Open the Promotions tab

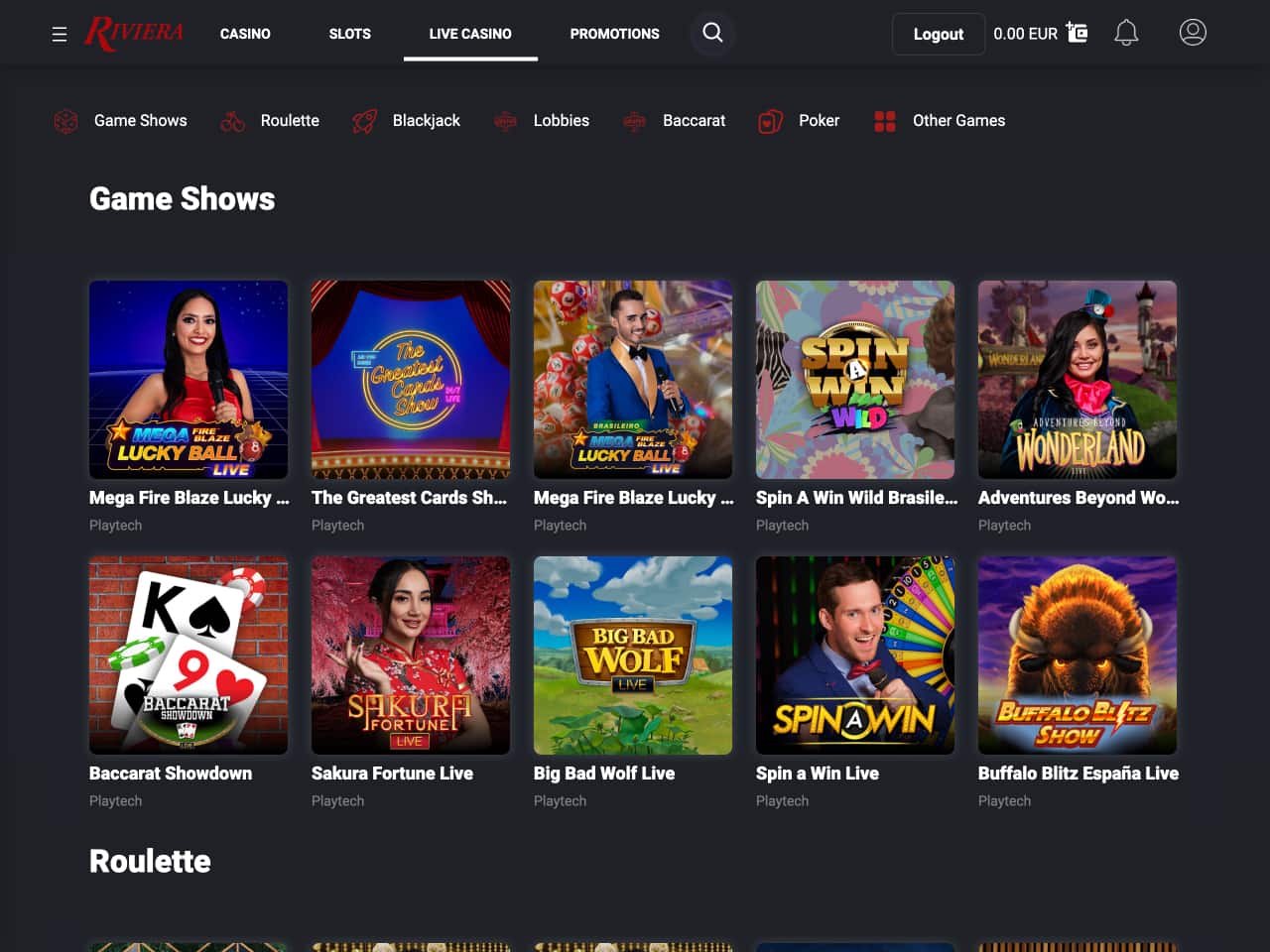coord(614,34)
